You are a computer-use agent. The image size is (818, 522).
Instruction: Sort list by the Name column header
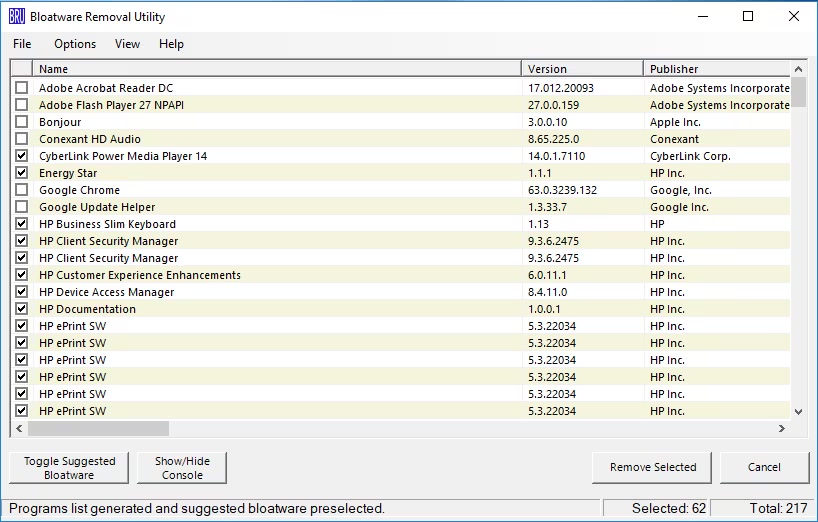click(277, 69)
